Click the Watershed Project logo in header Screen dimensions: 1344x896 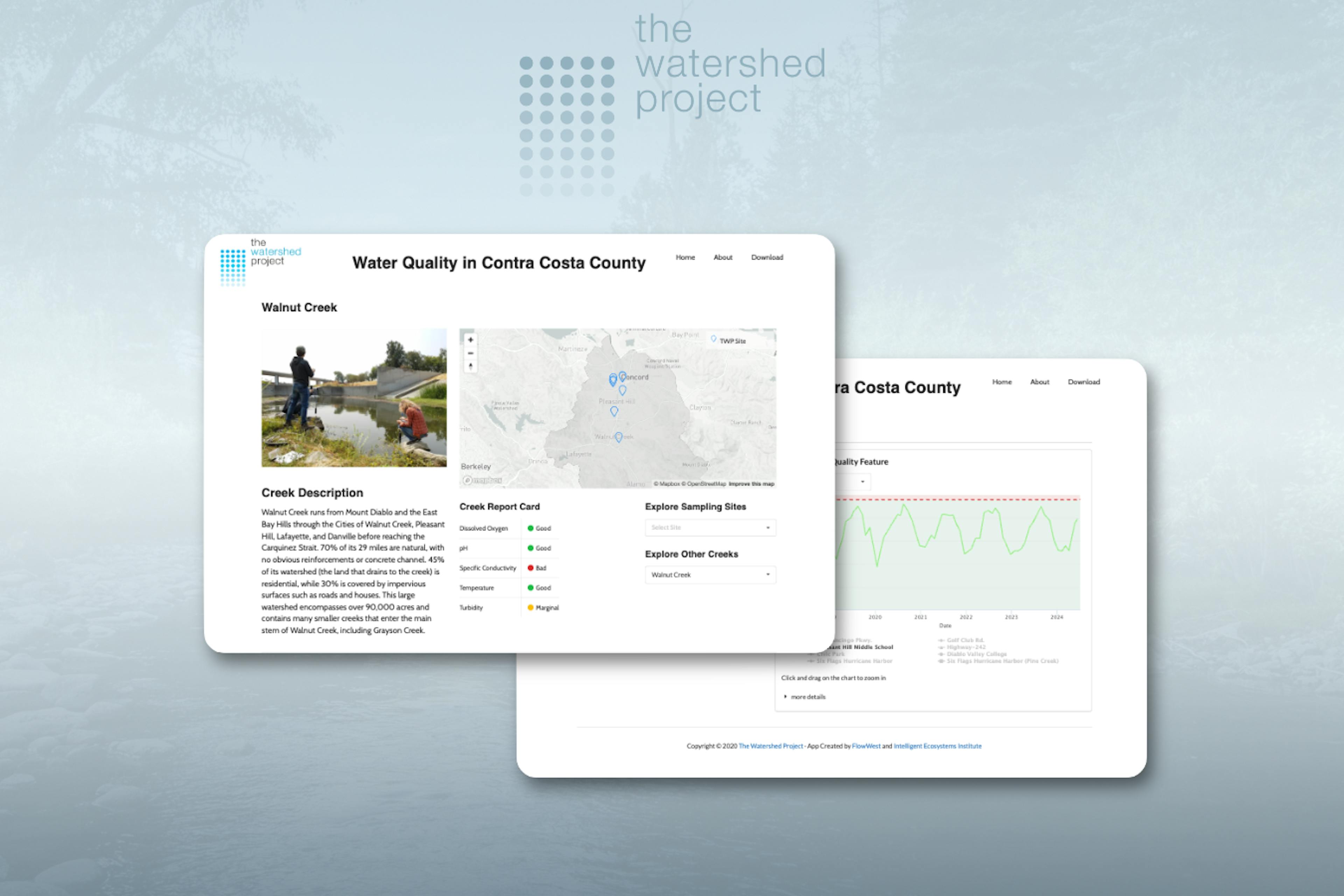click(260, 262)
